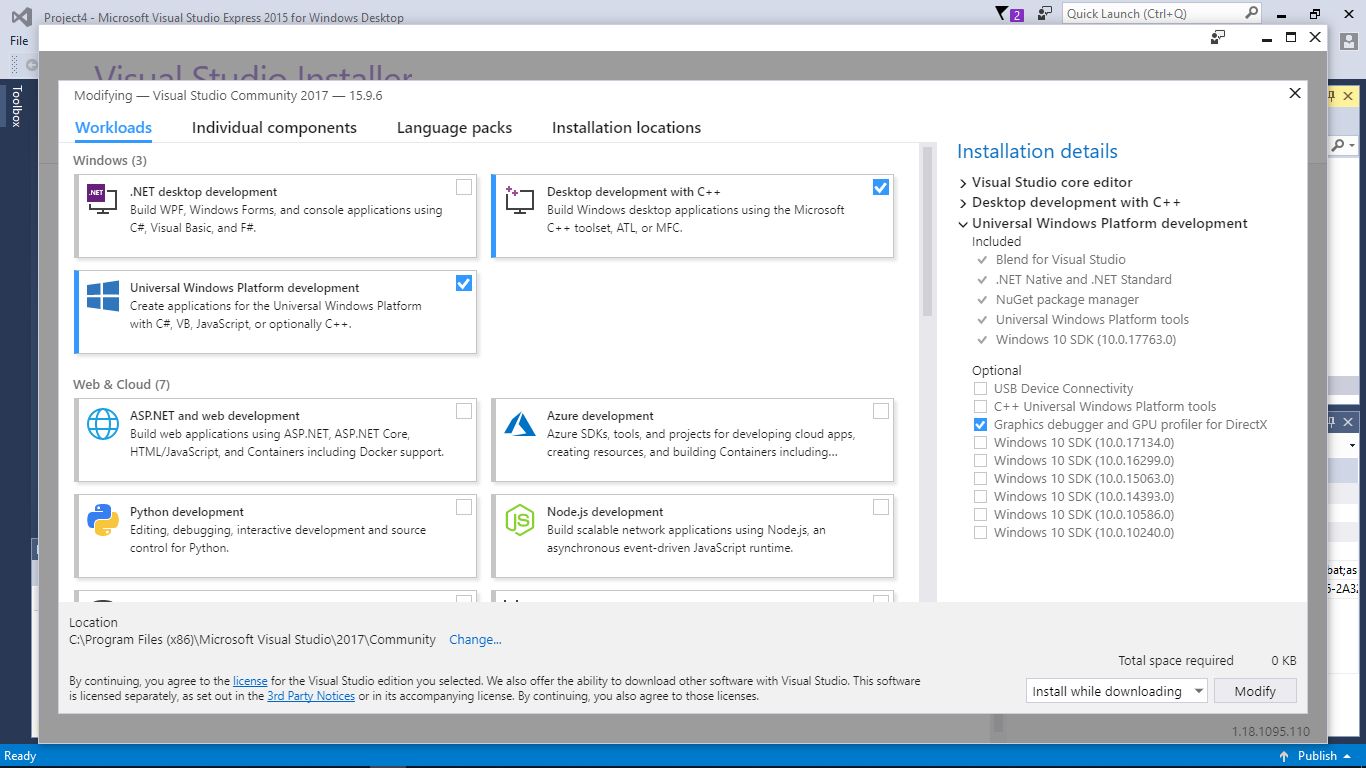Switch to Installation locations tab
This screenshot has width=1366, height=768.
pyautogui.click(x=626, y=128)
